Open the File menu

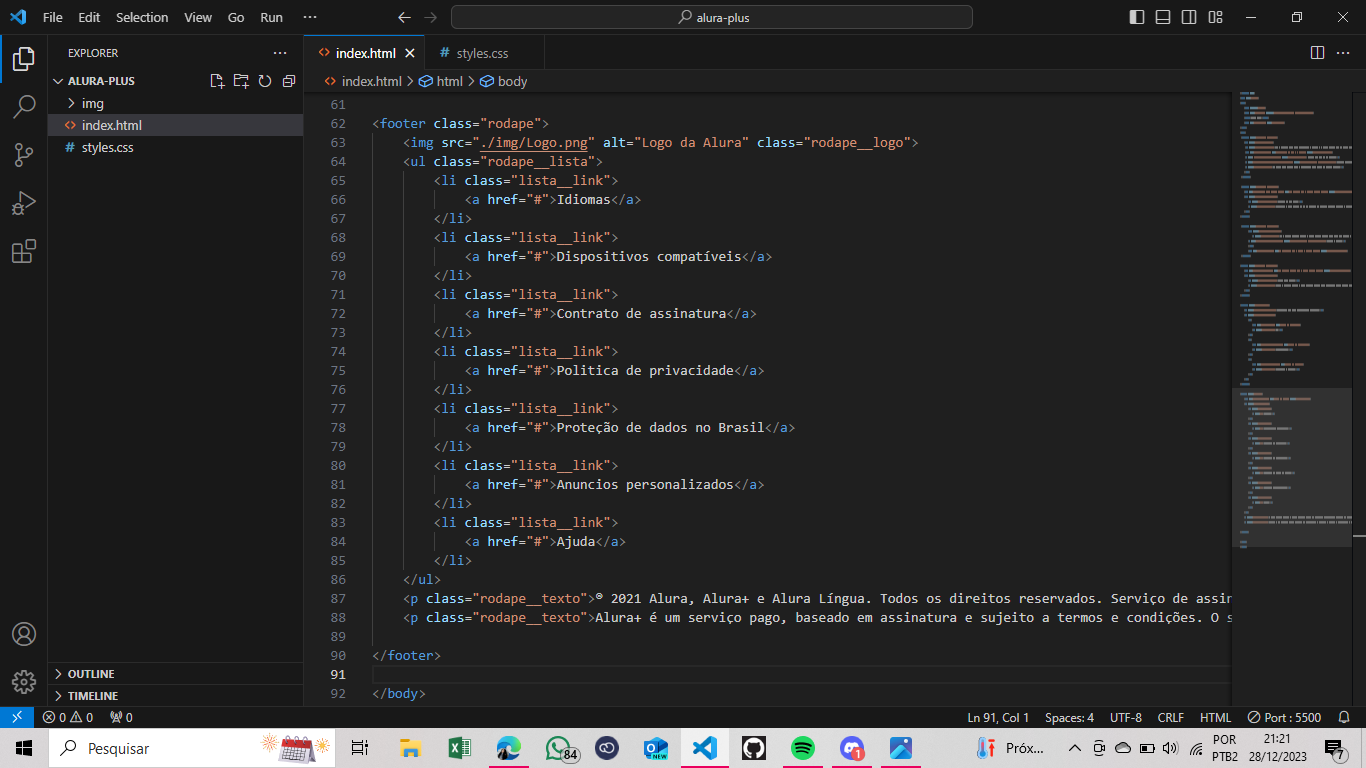(53, 17)
